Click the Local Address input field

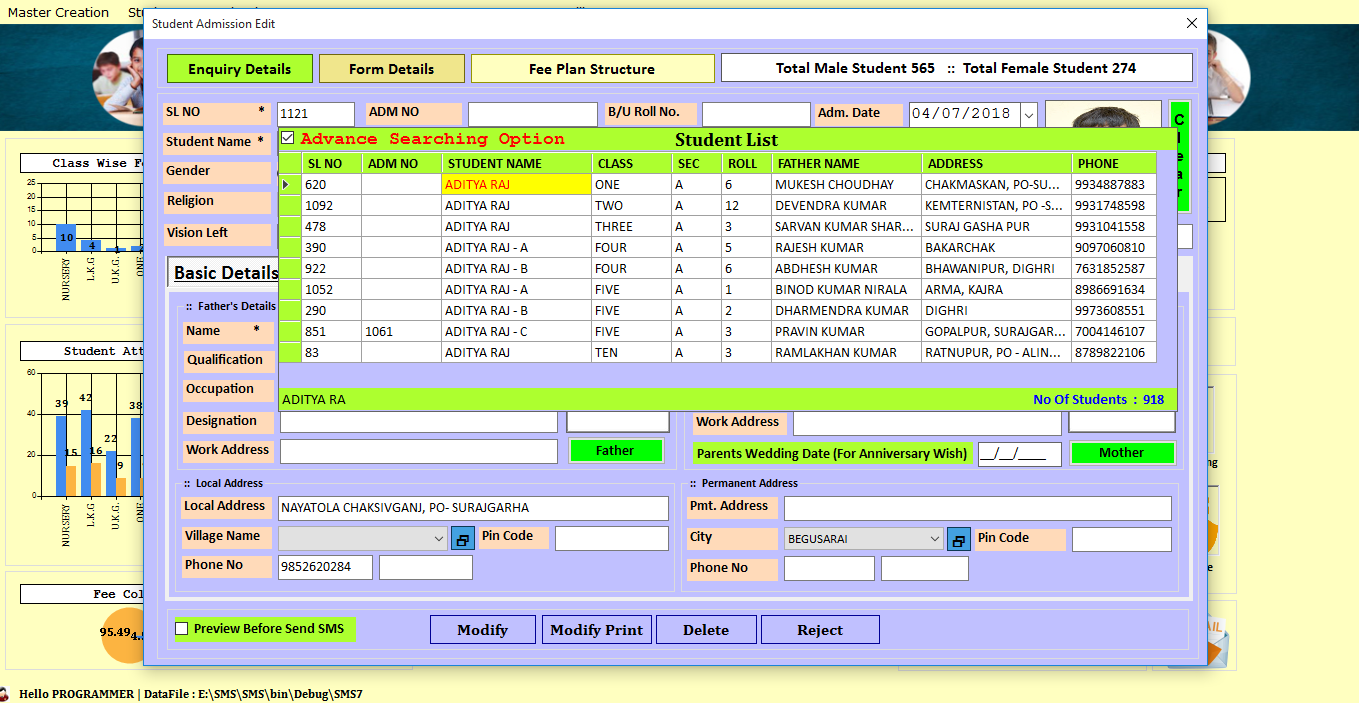point(473,508)
